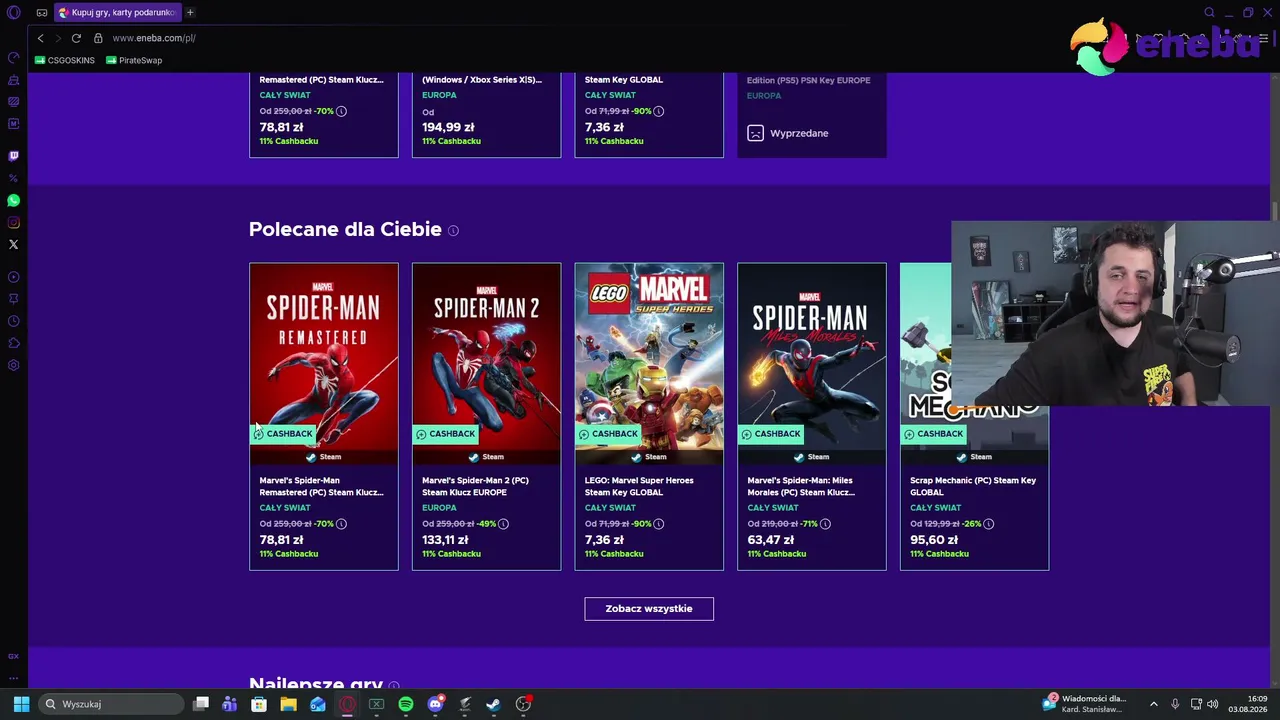Screen dimensions: 1280x720
Task: Open the Player icon in sidebar
Action: point(14,277)
